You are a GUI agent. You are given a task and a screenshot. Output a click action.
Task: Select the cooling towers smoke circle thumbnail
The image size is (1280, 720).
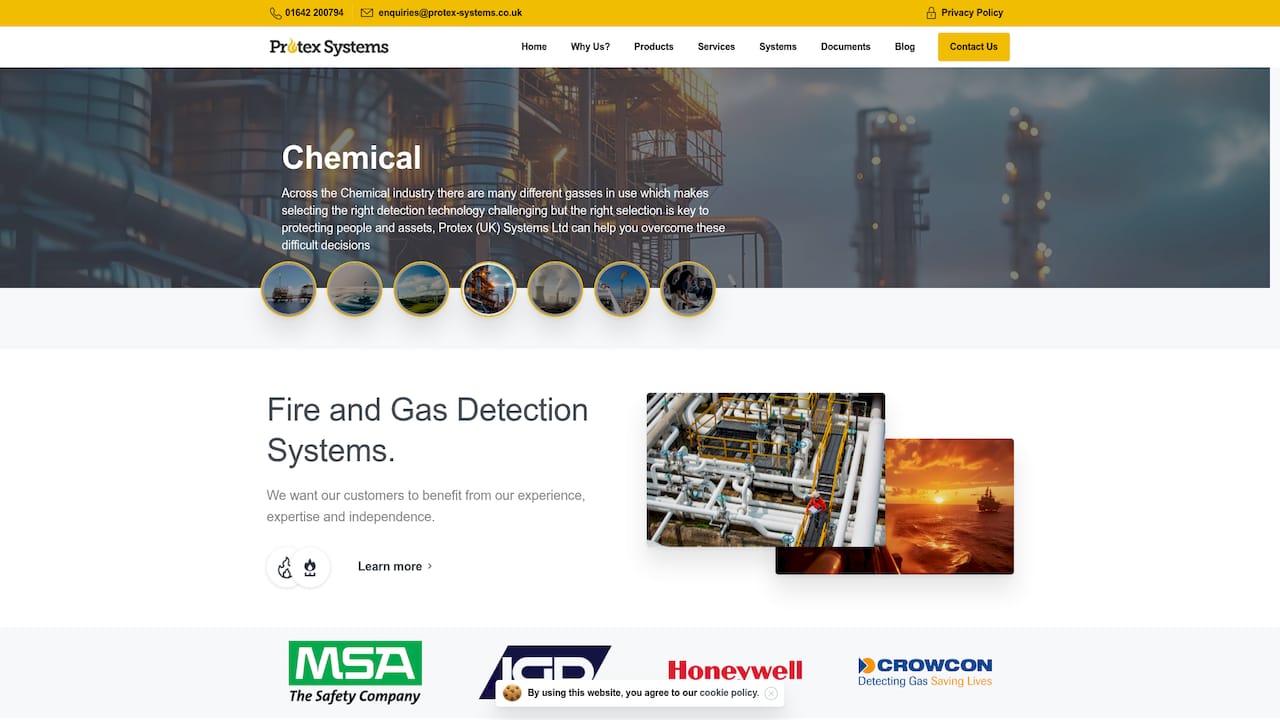click(x=555, y=289)
